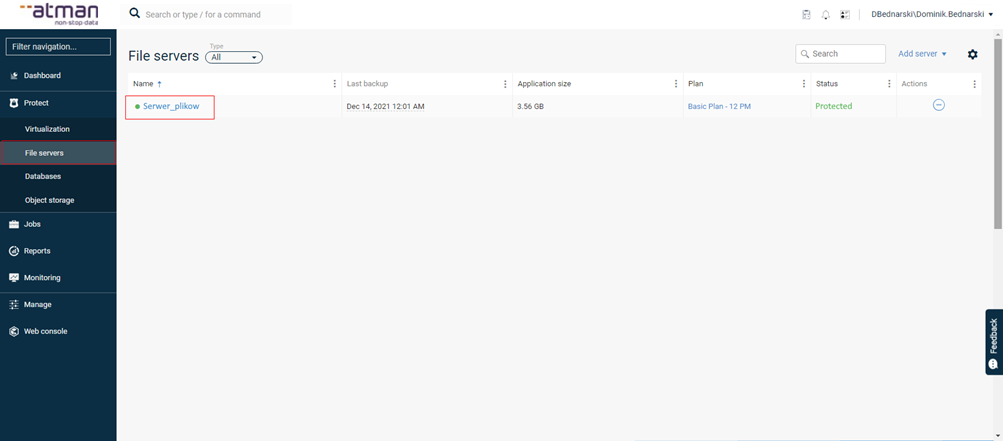1003x441 pixels.
Task: Open the notifications bell icon
Action: coord(826,15)
